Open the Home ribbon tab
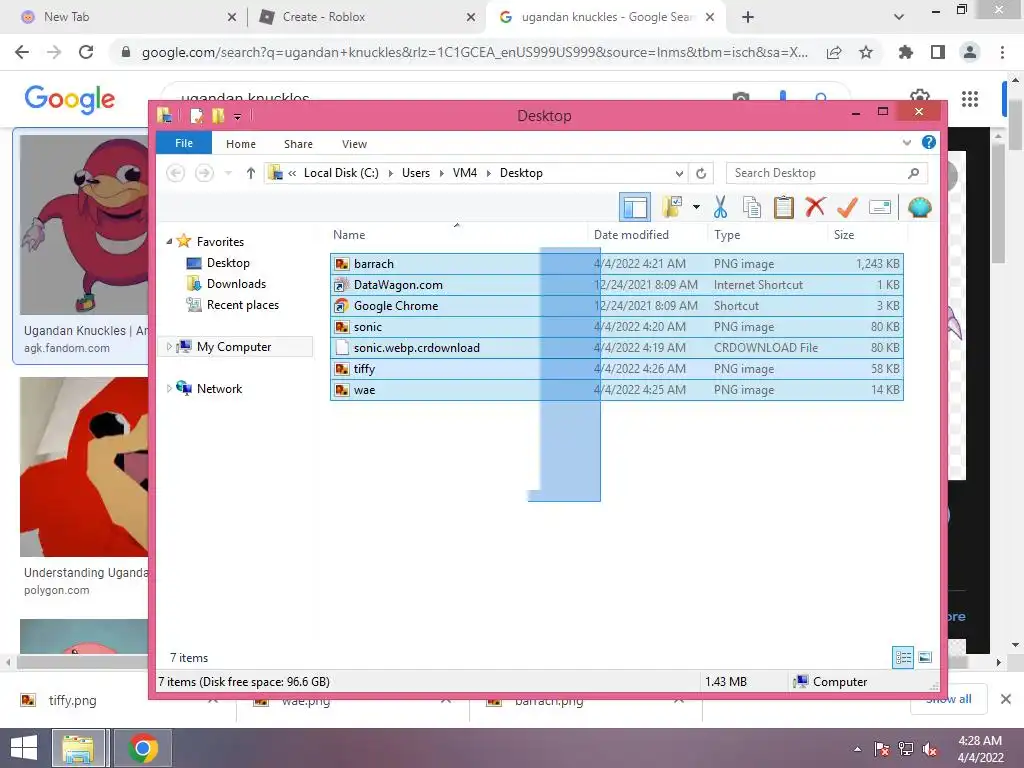The height and width of the screenshot is (768, 1024). [x=241, y=144]
